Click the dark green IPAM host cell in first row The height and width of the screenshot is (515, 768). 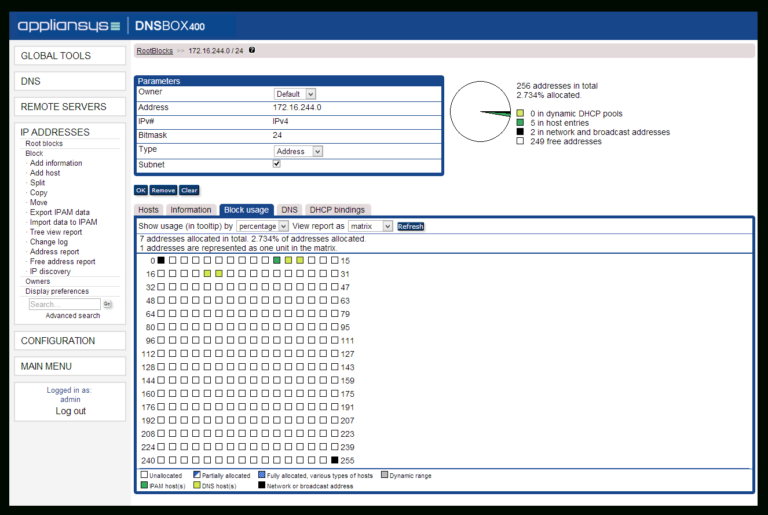[277, 261]
